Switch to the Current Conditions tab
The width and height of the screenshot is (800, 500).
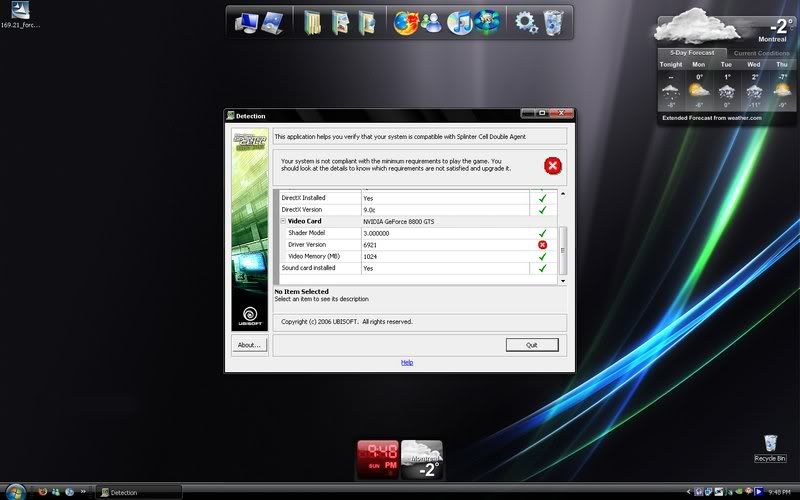761,53
